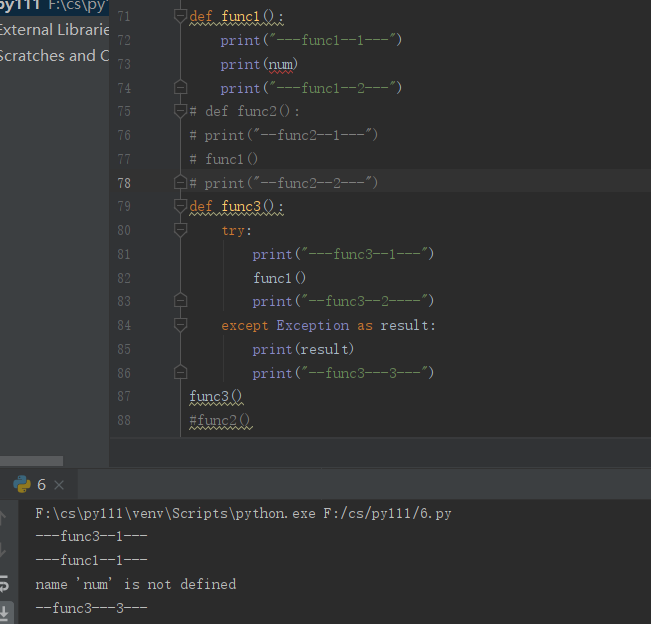Click 'def func1():' on line 71
The width and height of the screenshot is (651, 624).
236,17
